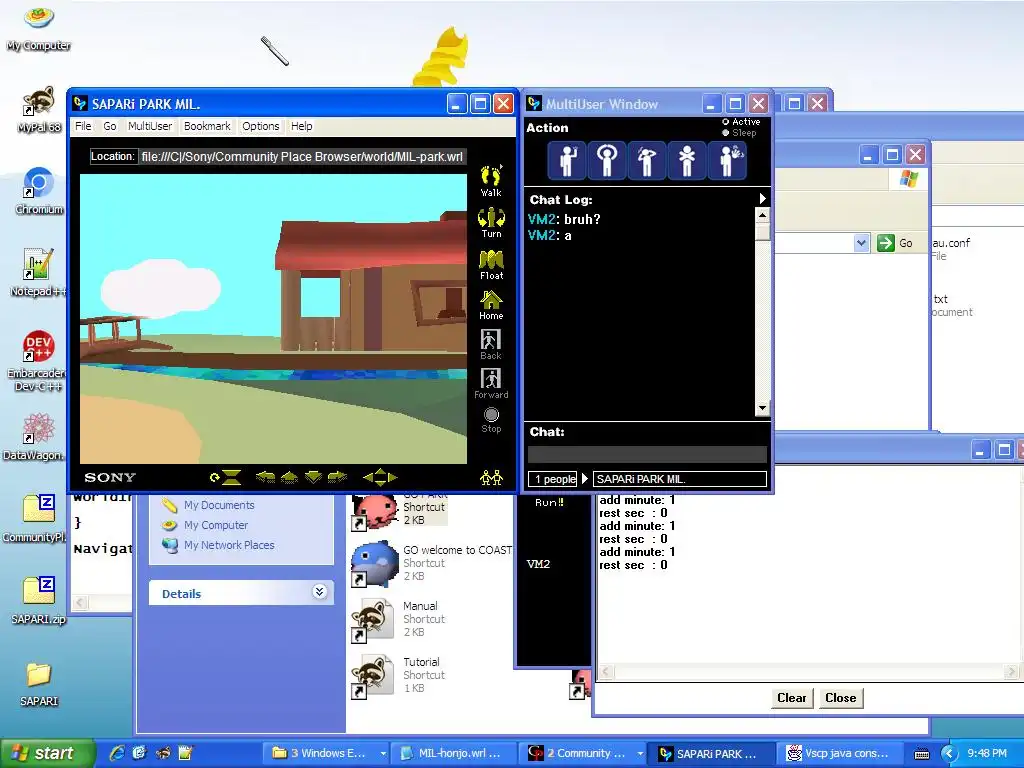This screenshot has width=1024, height=768.
Task: Select the Active status radio button
Action: click(x=726, y=122)
